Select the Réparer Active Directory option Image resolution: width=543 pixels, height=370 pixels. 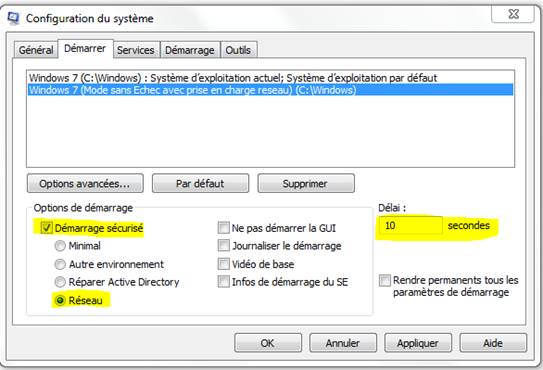(60, 282)
